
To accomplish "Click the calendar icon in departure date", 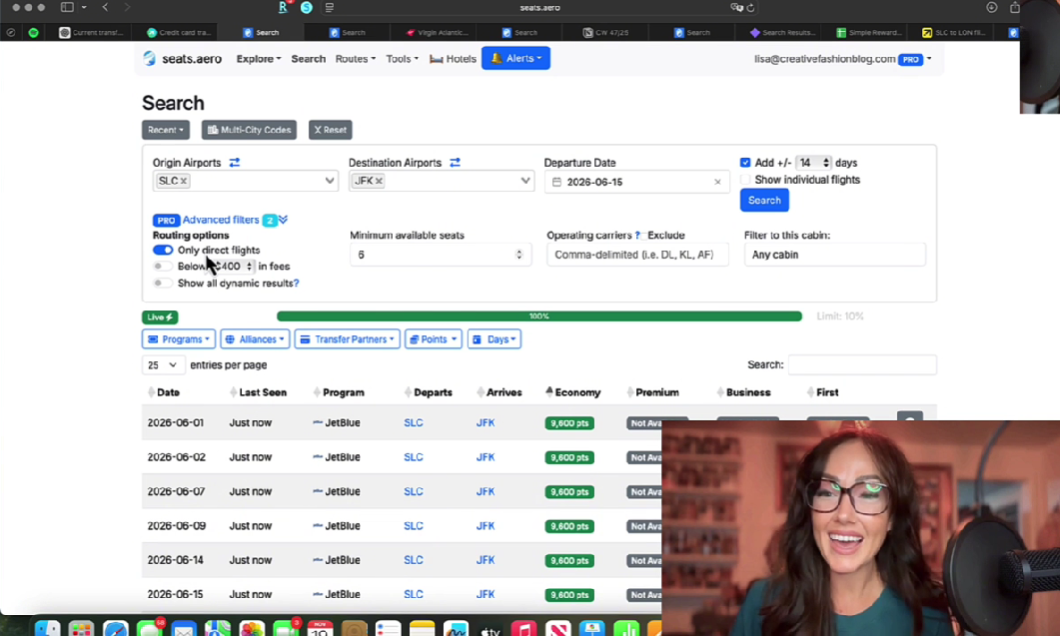I will point(556,182).
